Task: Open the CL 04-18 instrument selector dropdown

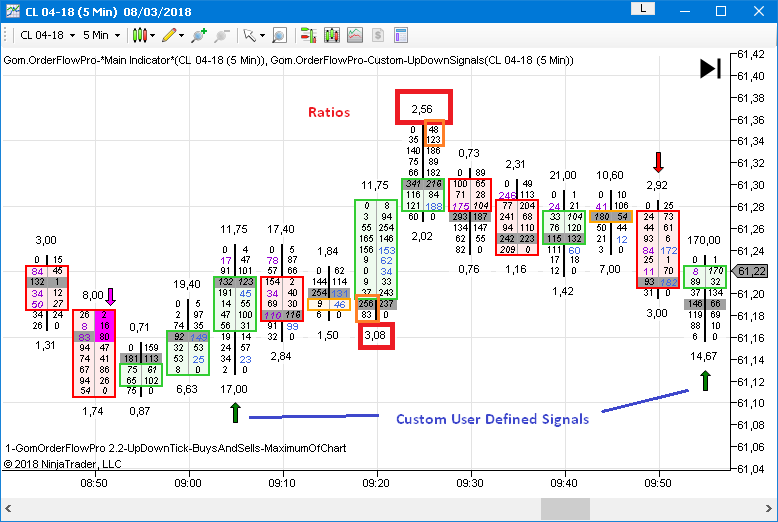Action: pyautogui.click(x=48, y=35)
